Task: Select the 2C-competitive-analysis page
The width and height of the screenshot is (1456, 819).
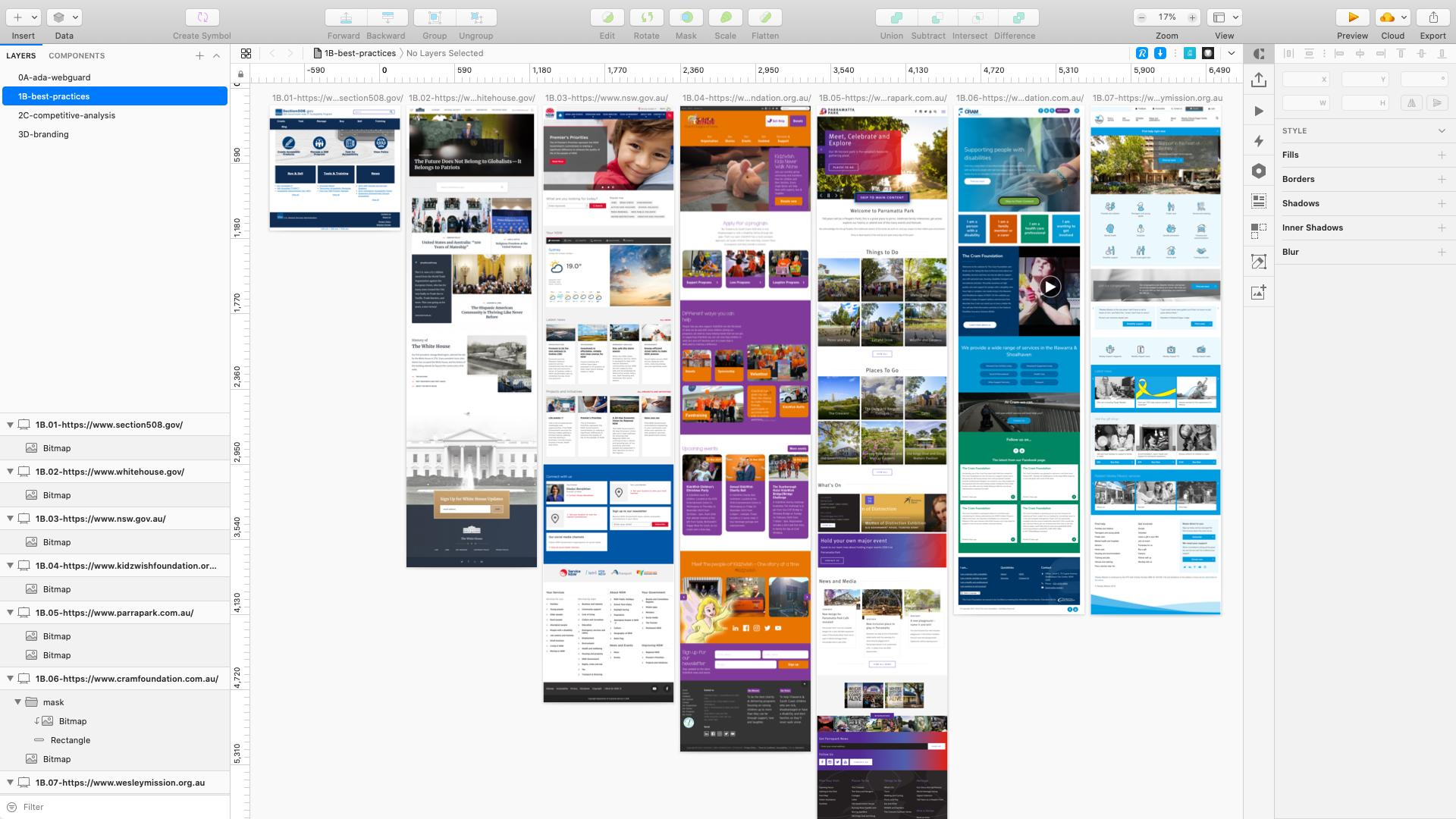Action: [x=67, y=115]
